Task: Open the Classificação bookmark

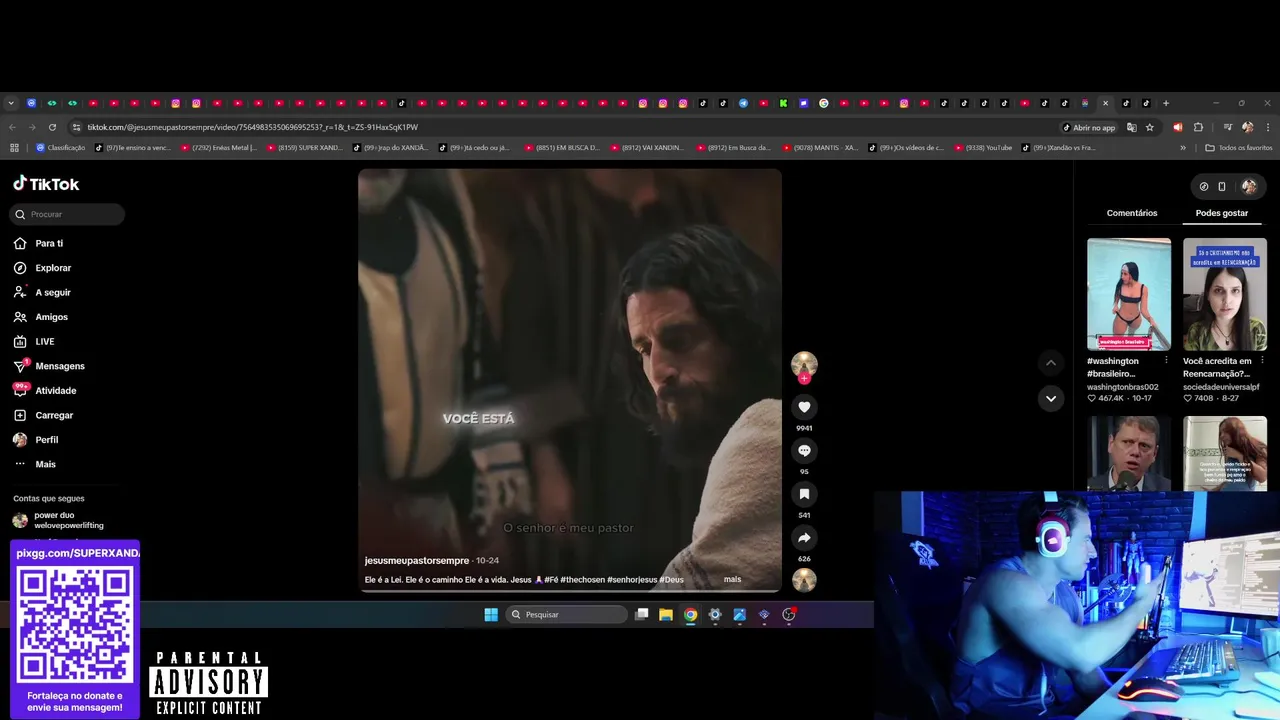Action: point(61,148)
